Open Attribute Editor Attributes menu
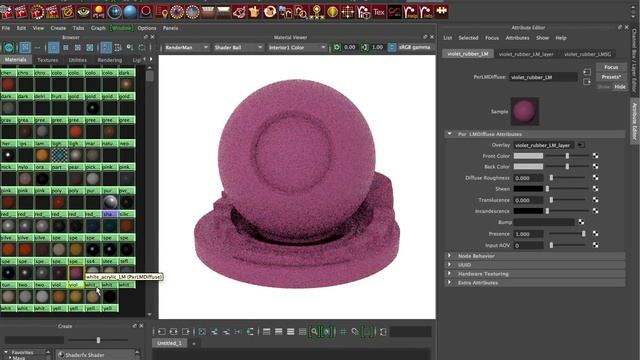The height and width of the screenshot is (360, 640). [518, 38]
